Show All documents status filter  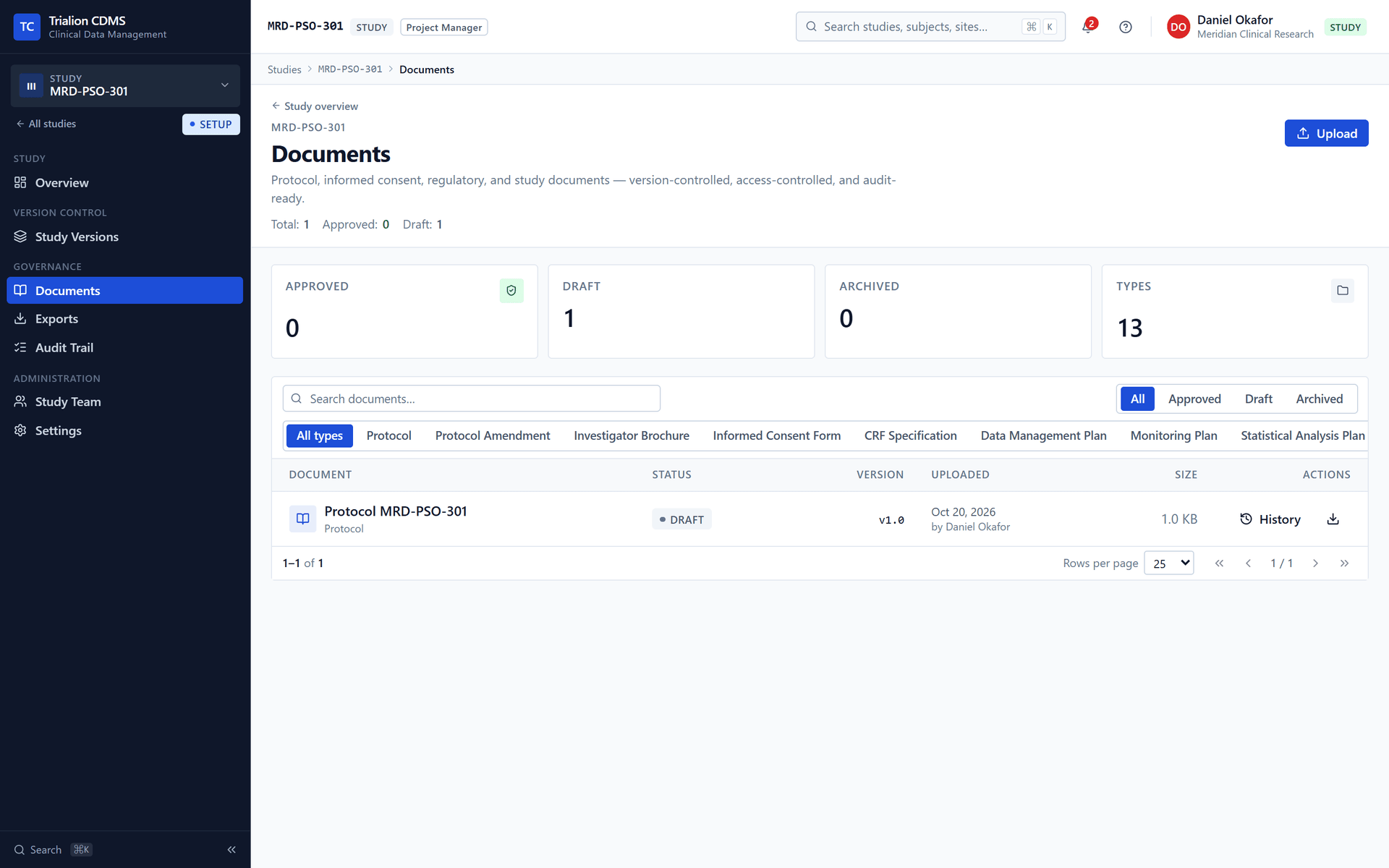click(1137, 399)
